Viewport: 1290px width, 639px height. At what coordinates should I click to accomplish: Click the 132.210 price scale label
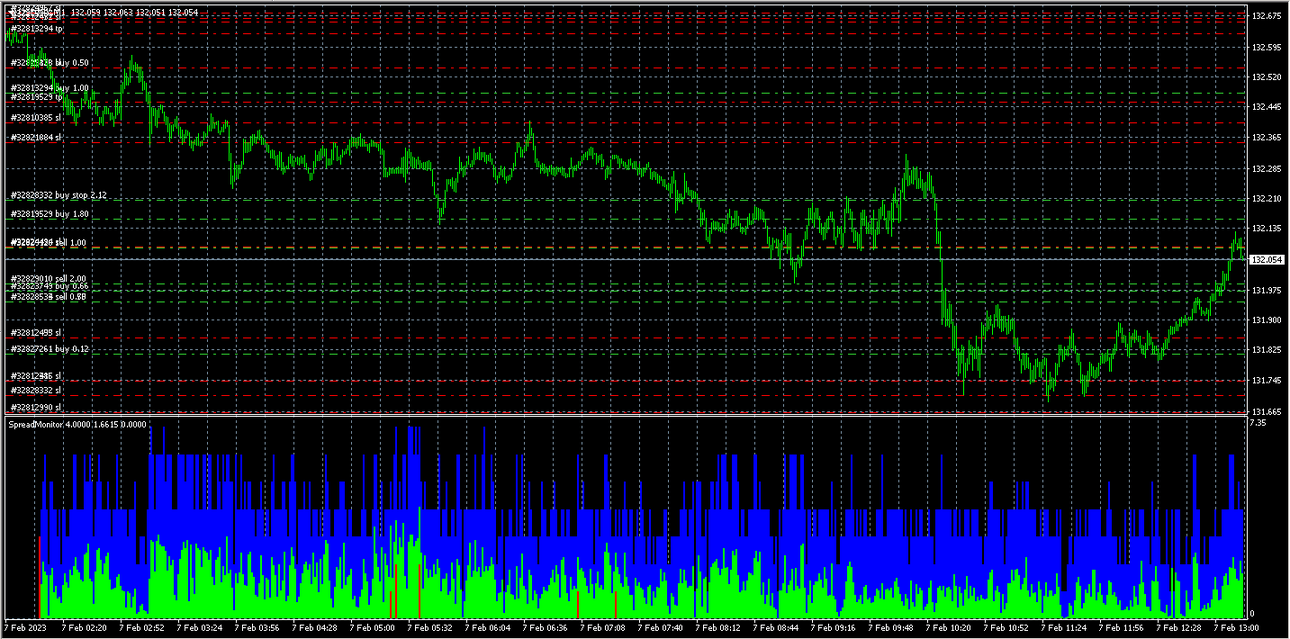(1267, 199)
